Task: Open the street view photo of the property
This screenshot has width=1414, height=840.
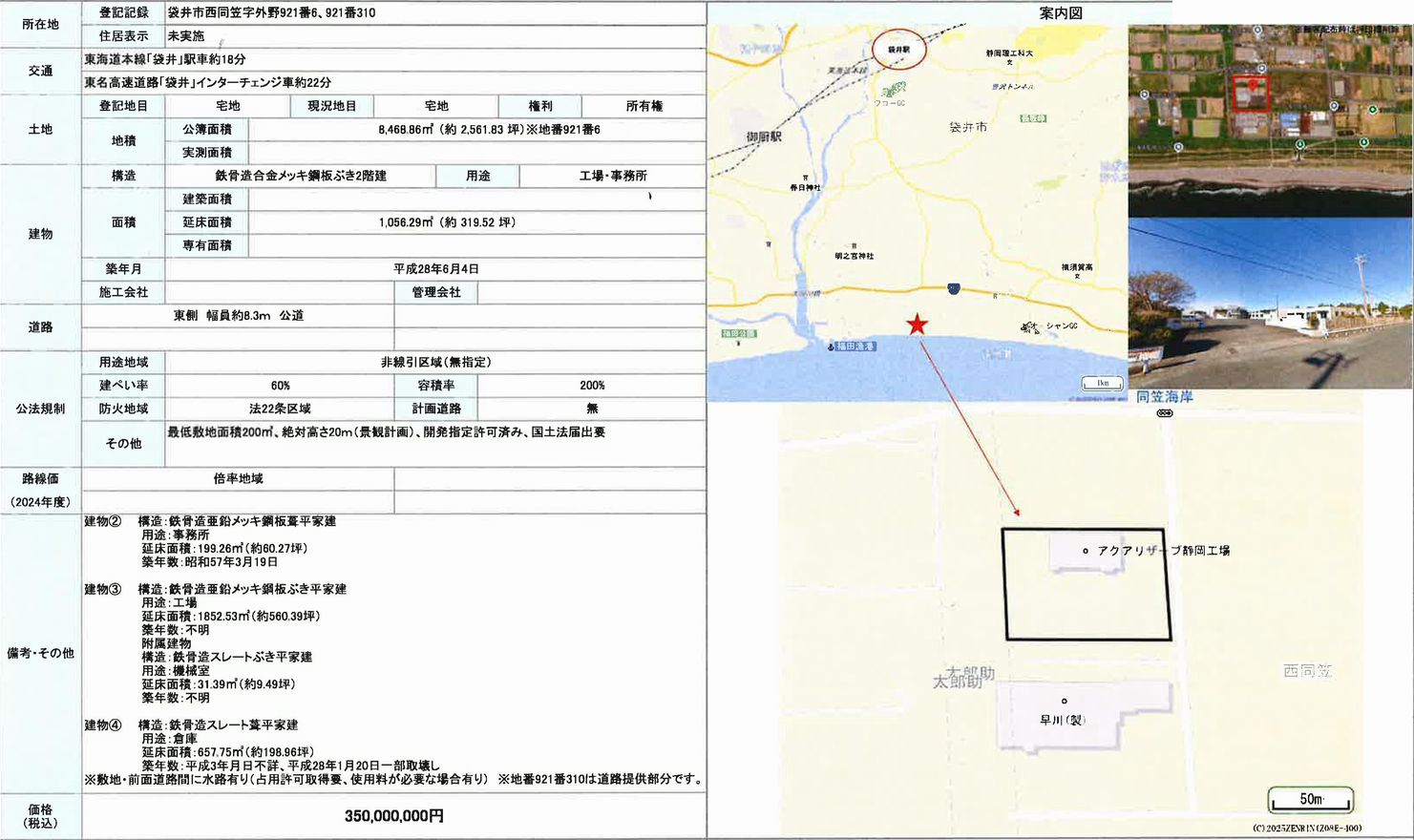Action: coord(1270,304)
